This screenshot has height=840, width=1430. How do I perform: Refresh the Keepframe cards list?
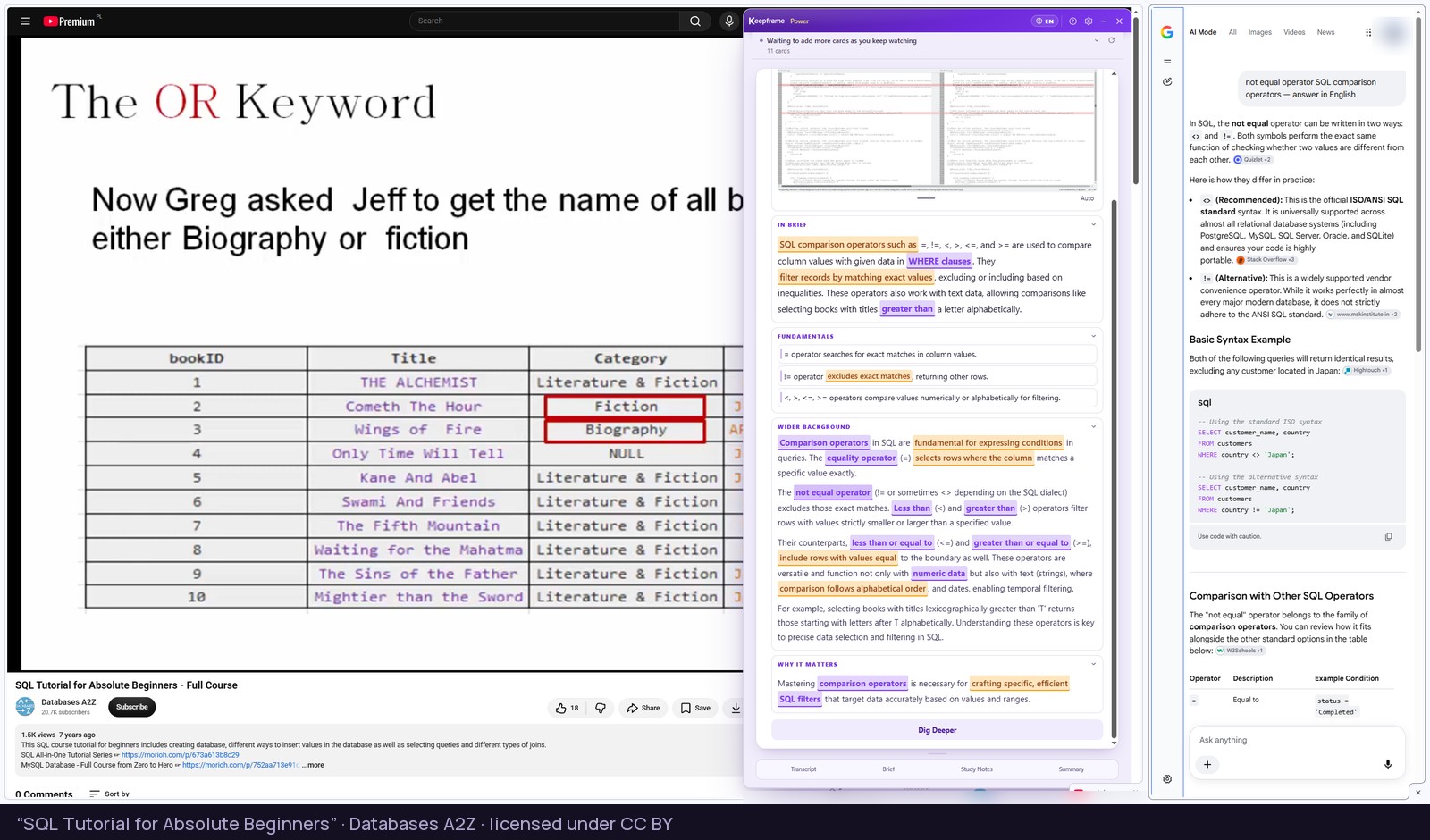click(x=1112, y=40)
